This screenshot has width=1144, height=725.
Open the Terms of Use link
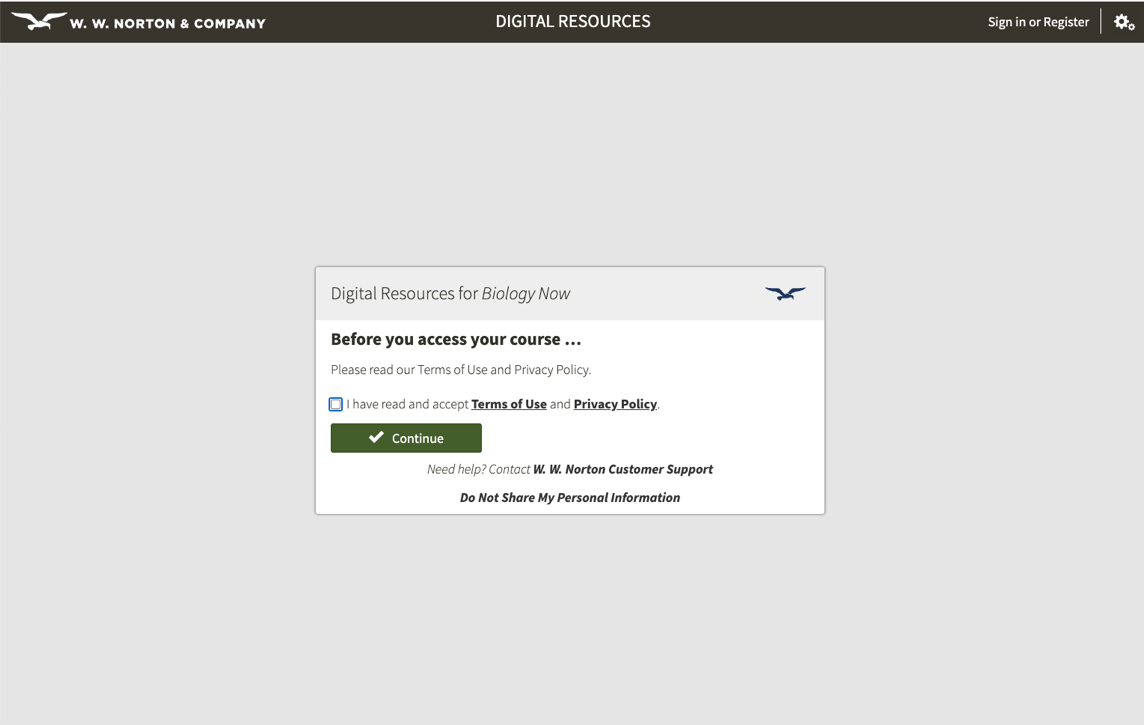coord(509,404)
